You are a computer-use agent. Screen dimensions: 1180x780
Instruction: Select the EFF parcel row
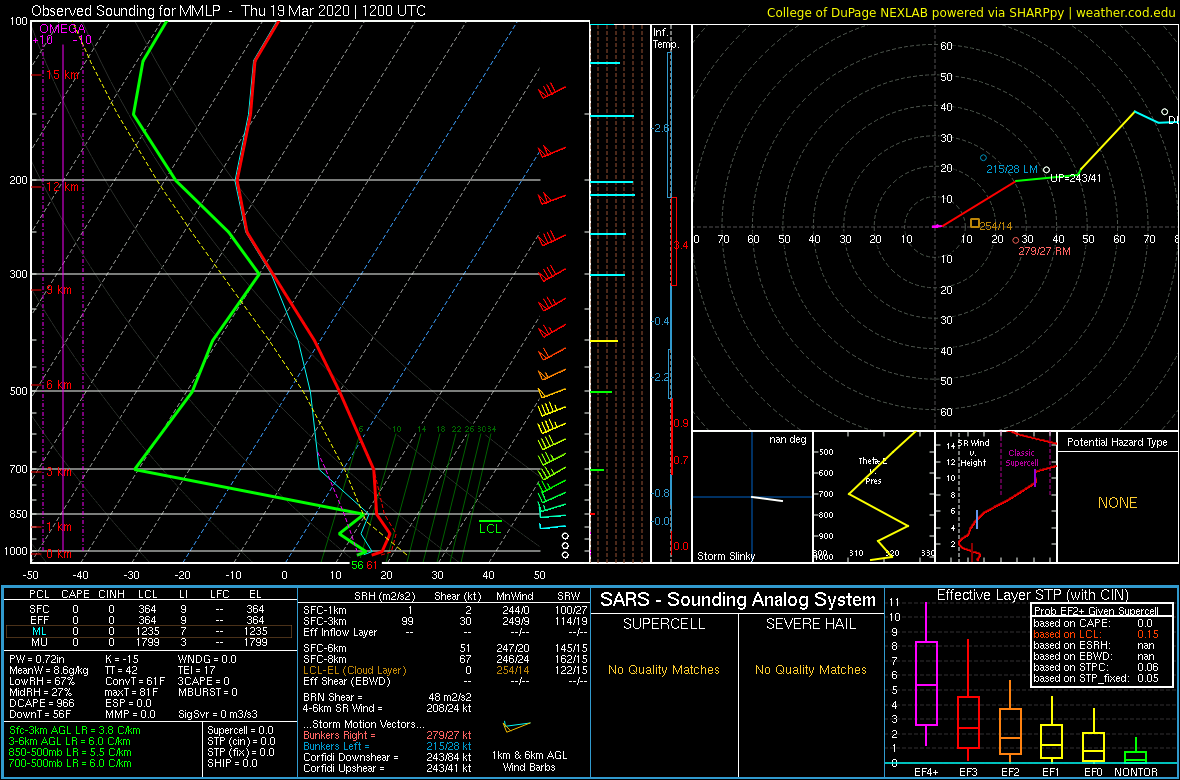click(x=148, y=620)
